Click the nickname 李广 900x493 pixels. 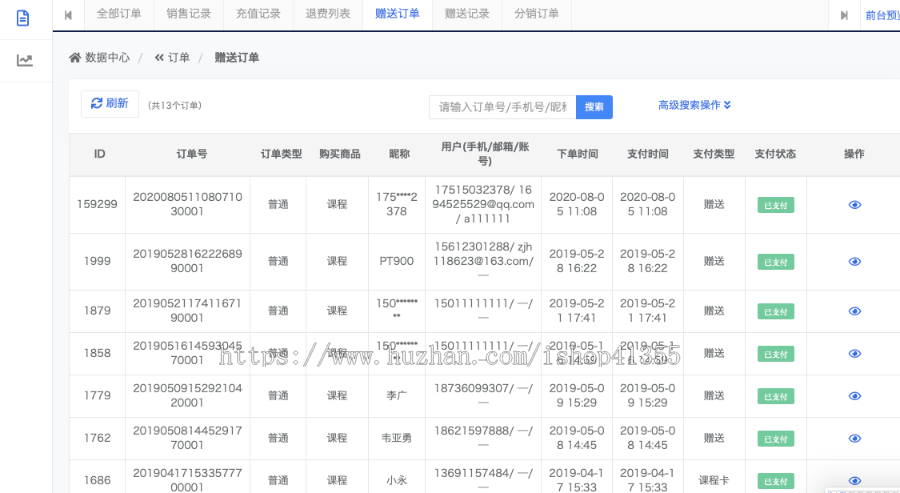pyautogui.click(x=397, y=395)
